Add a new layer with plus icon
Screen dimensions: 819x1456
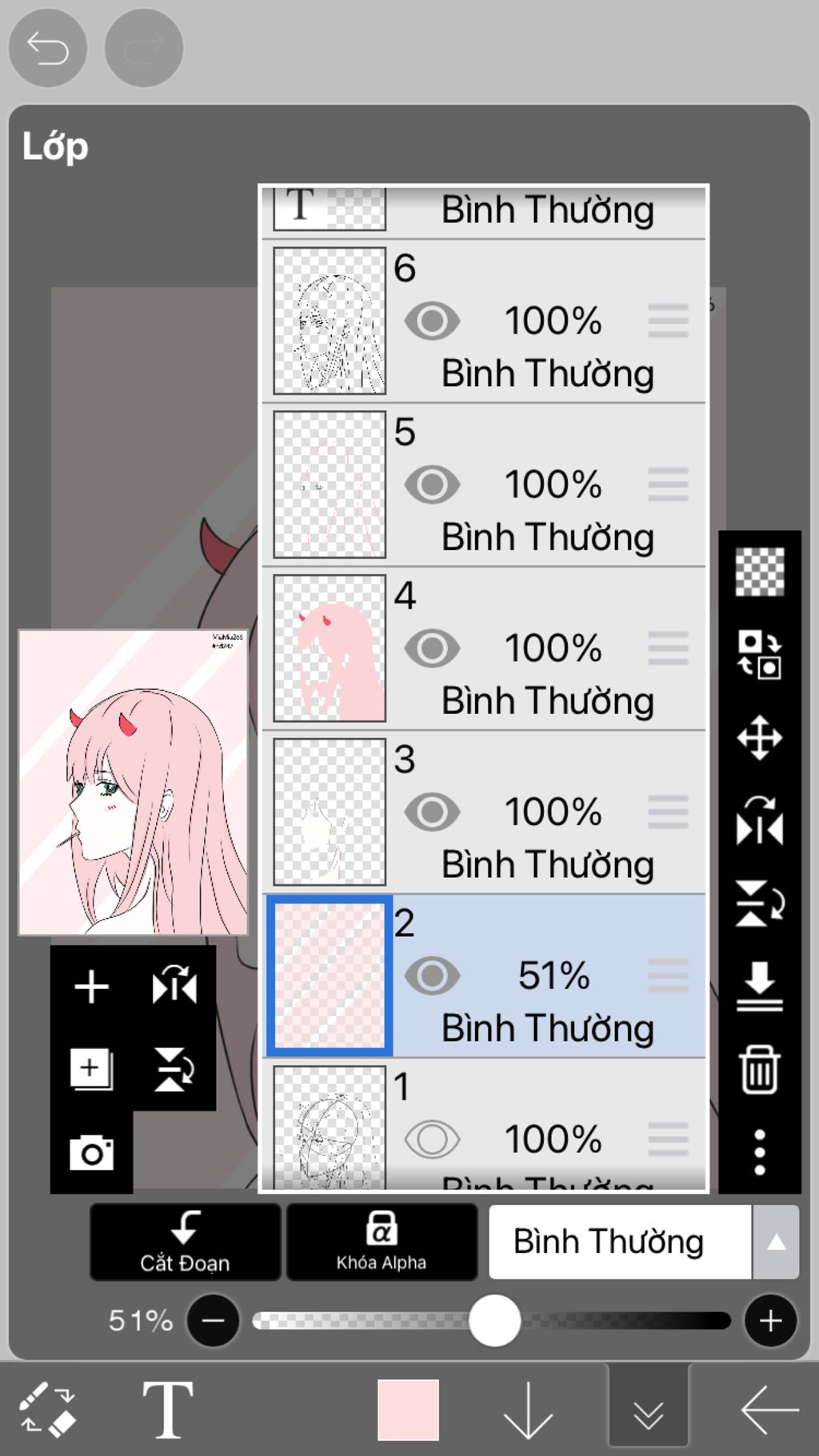[91, 986]
